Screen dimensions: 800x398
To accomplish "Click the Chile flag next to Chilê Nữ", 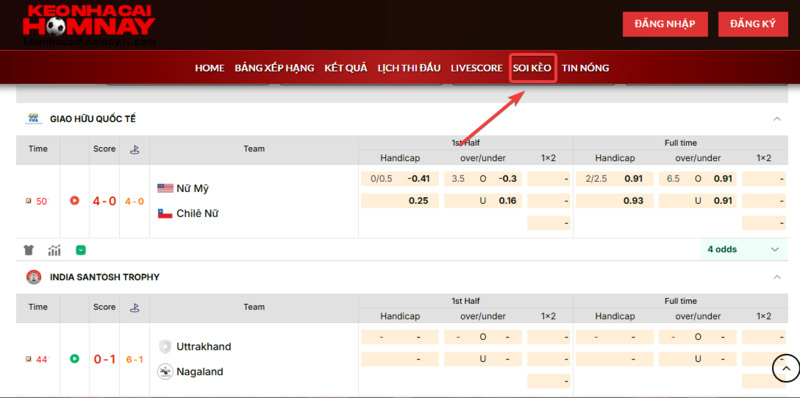I will (x=165, y=213).
